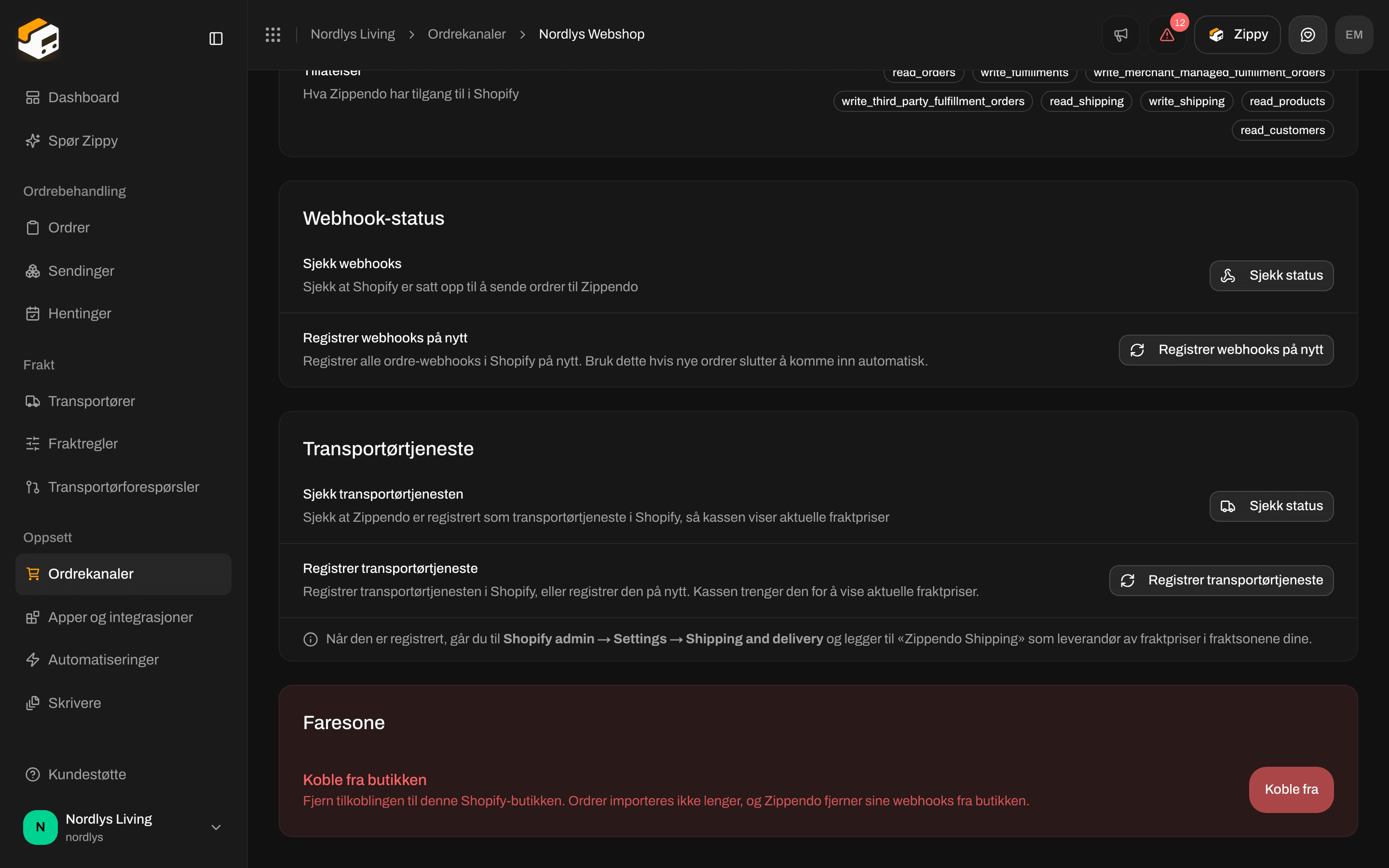Open Apper og integrasjoner
Screen dimensions: 1389x868
pos(123,617)
